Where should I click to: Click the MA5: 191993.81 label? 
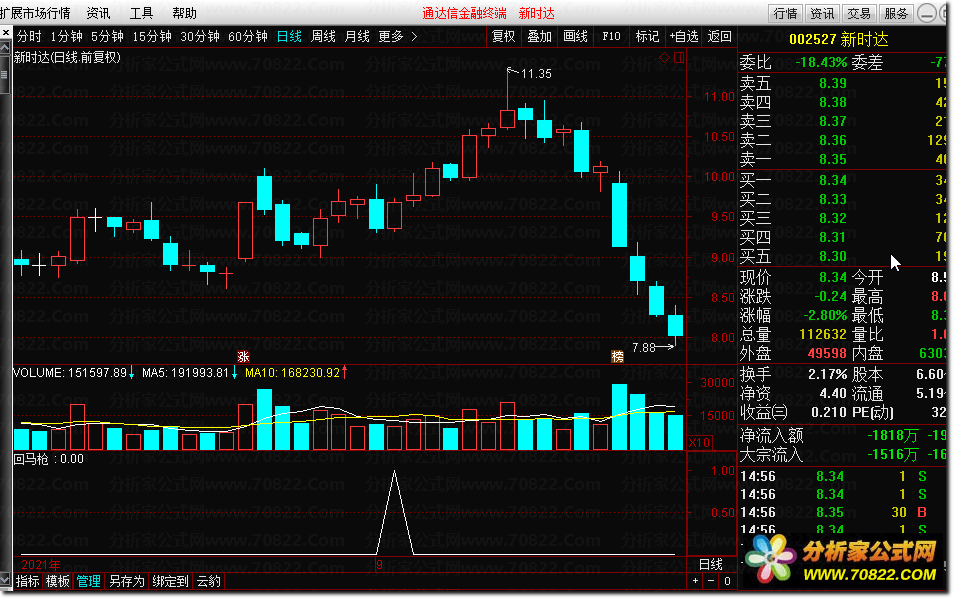point(186,372)
